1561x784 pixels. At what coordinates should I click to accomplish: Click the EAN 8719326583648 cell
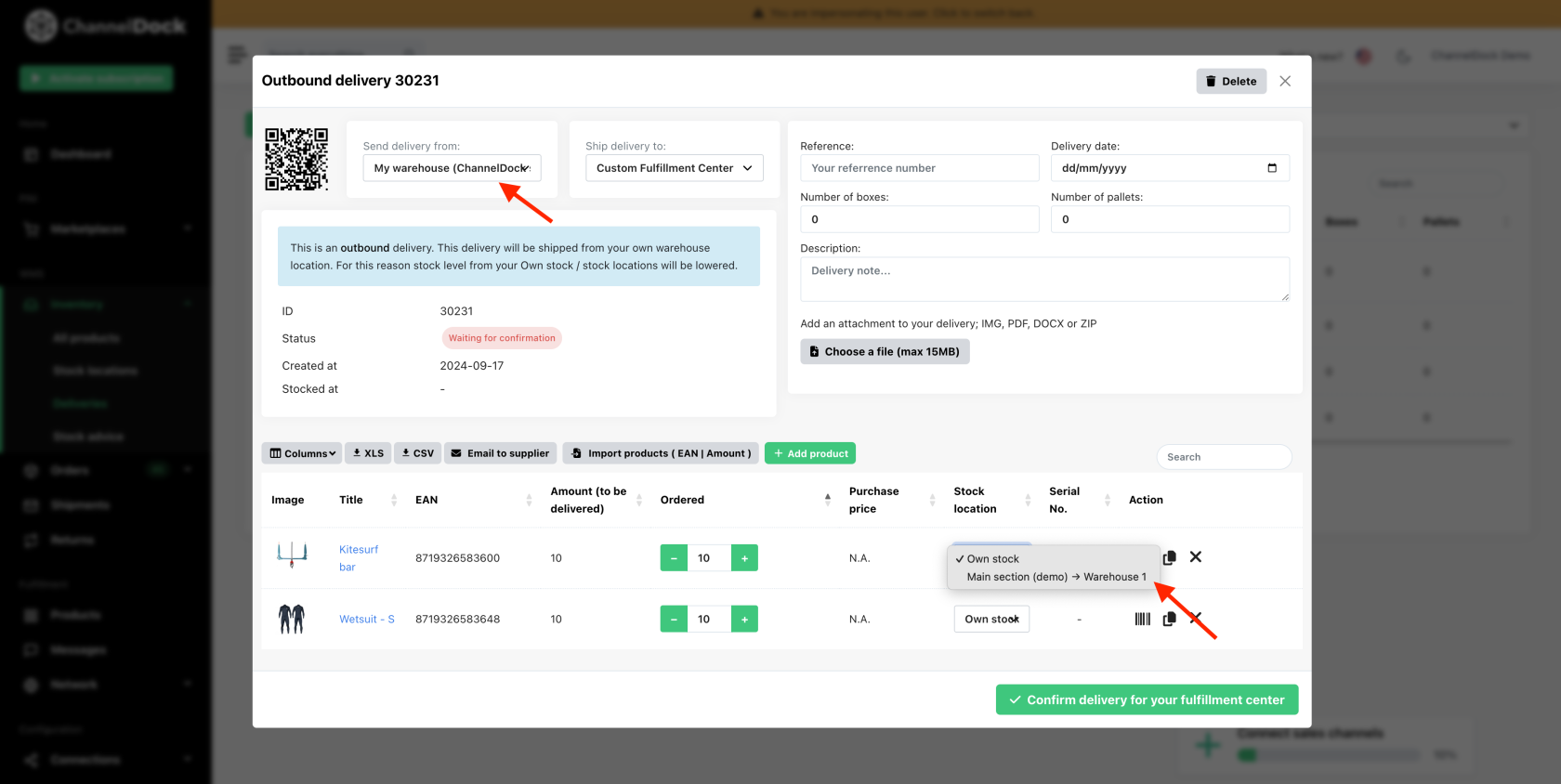pos(457,619)
